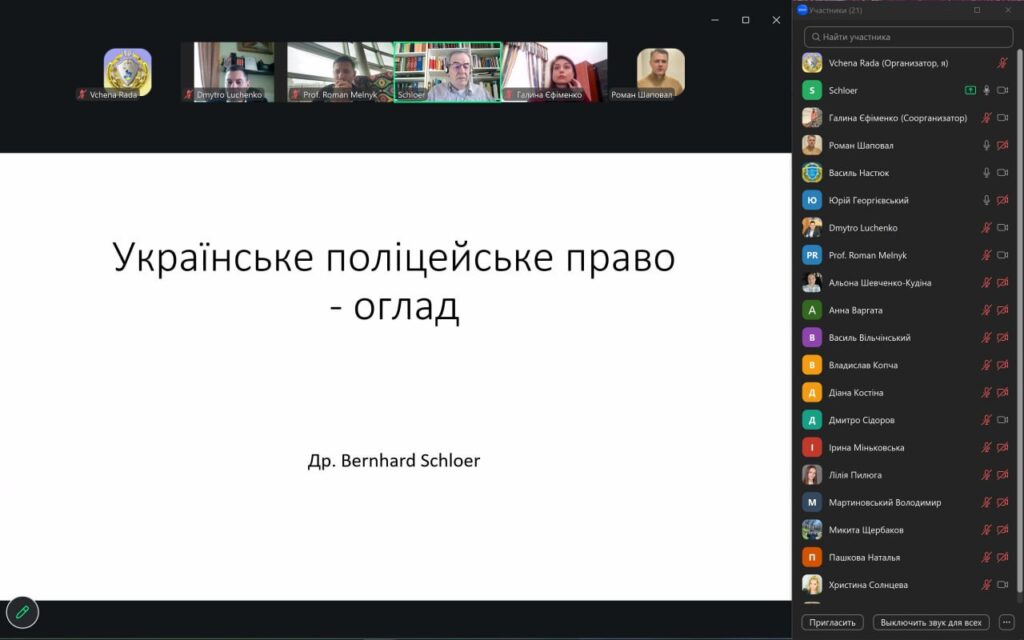
Task: Click Schloer's screen share indicator icon
Action: pyautogui.click(x=970, y=90)
